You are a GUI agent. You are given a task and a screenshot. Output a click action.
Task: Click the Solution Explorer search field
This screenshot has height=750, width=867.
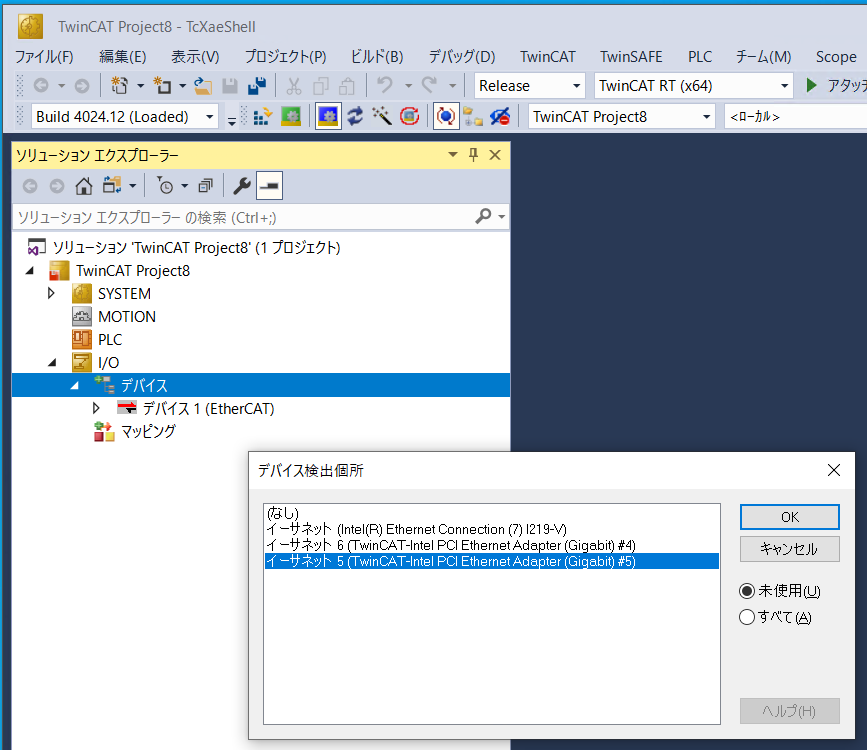pyautogui.click(x=243, y=217)
